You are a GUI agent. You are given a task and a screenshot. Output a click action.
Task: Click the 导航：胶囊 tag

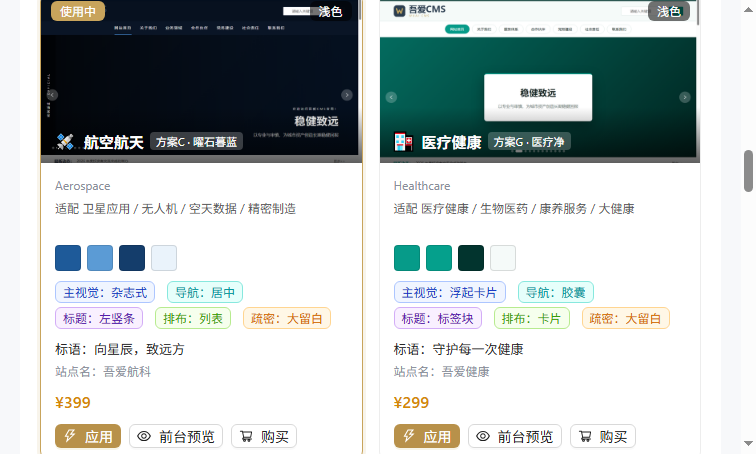556,292
